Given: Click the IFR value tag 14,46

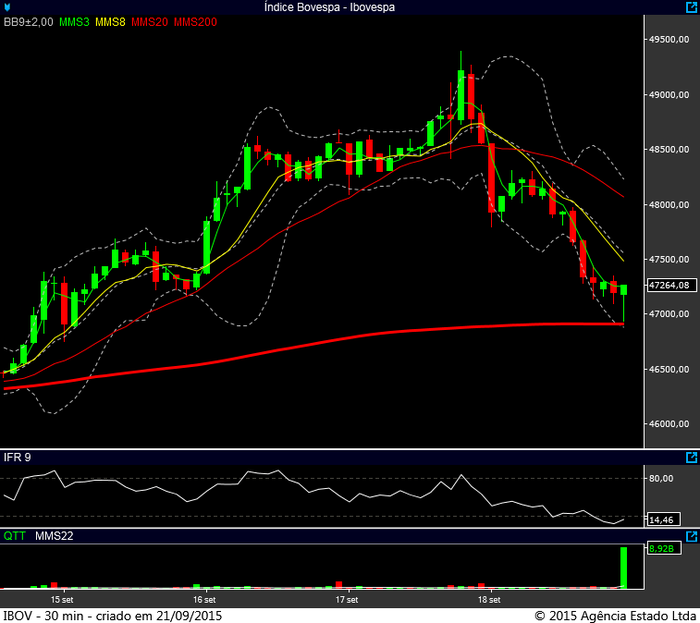Looking at the screenshot, I should click(x=662, y=519).
